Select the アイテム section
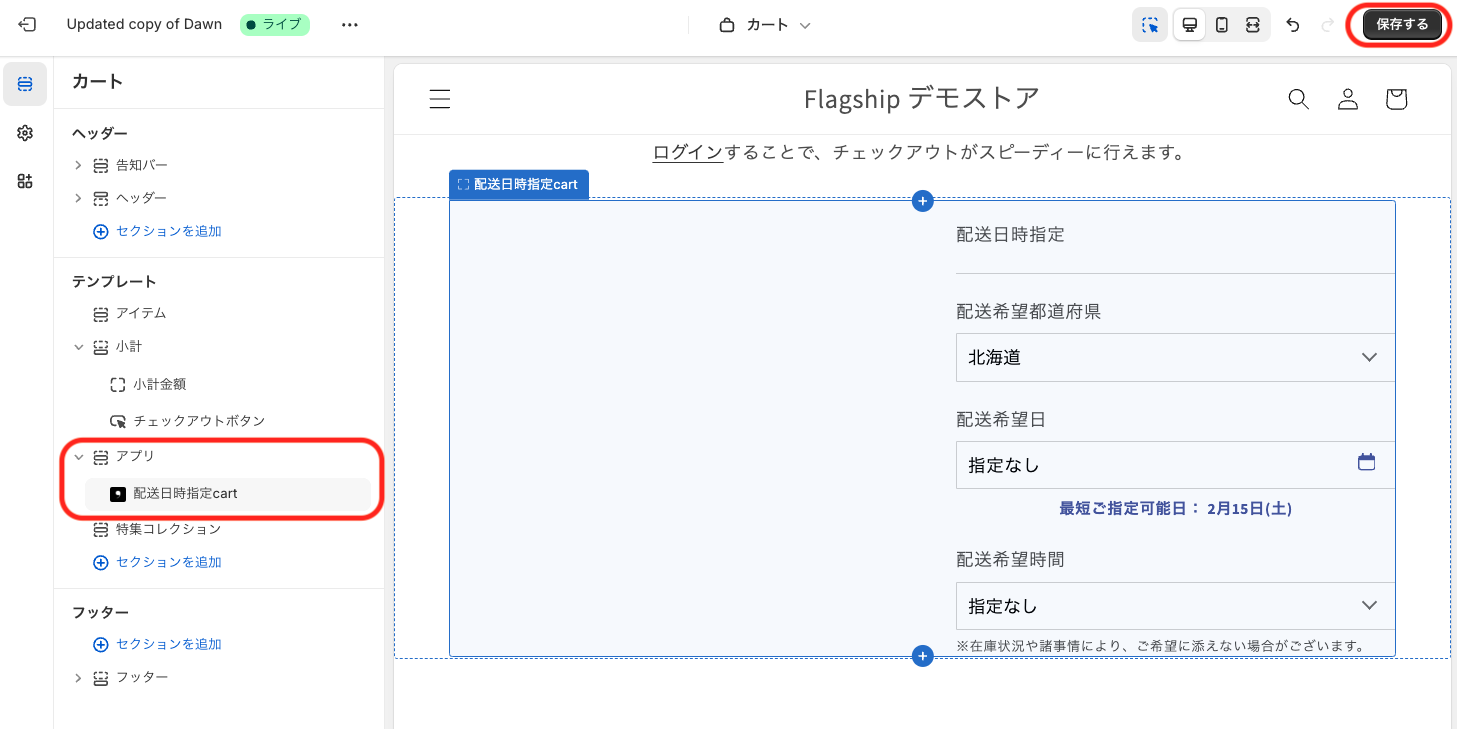 click(140, 313)
